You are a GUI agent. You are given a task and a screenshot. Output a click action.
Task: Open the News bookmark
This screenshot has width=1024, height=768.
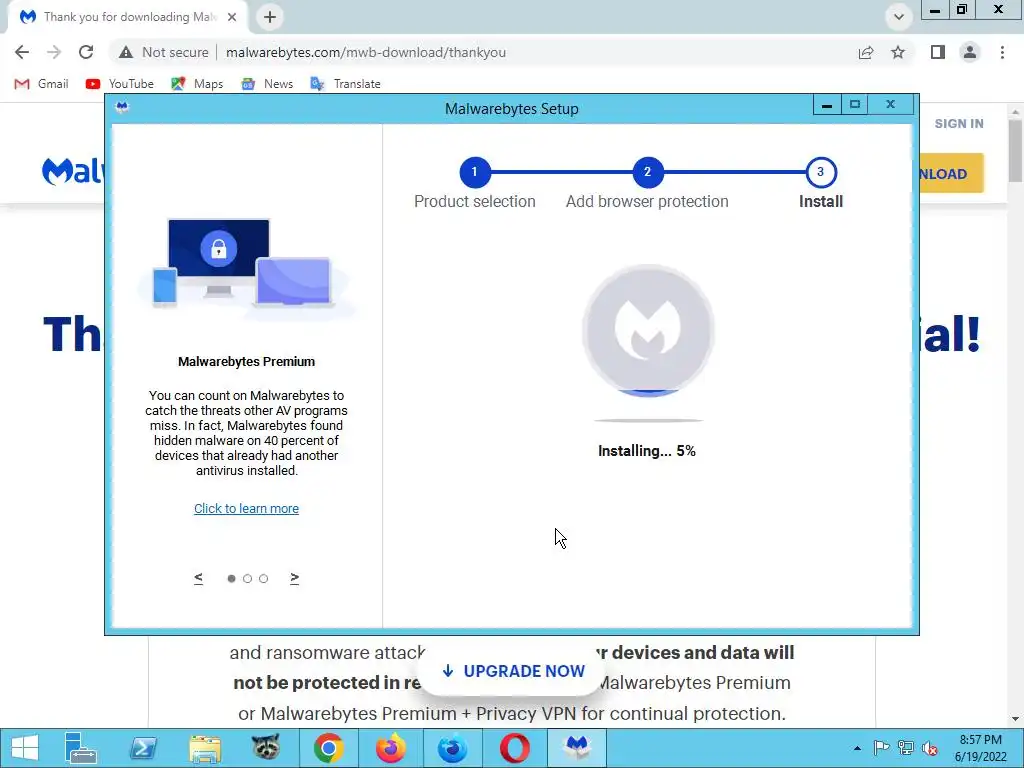tap(266, 84)
